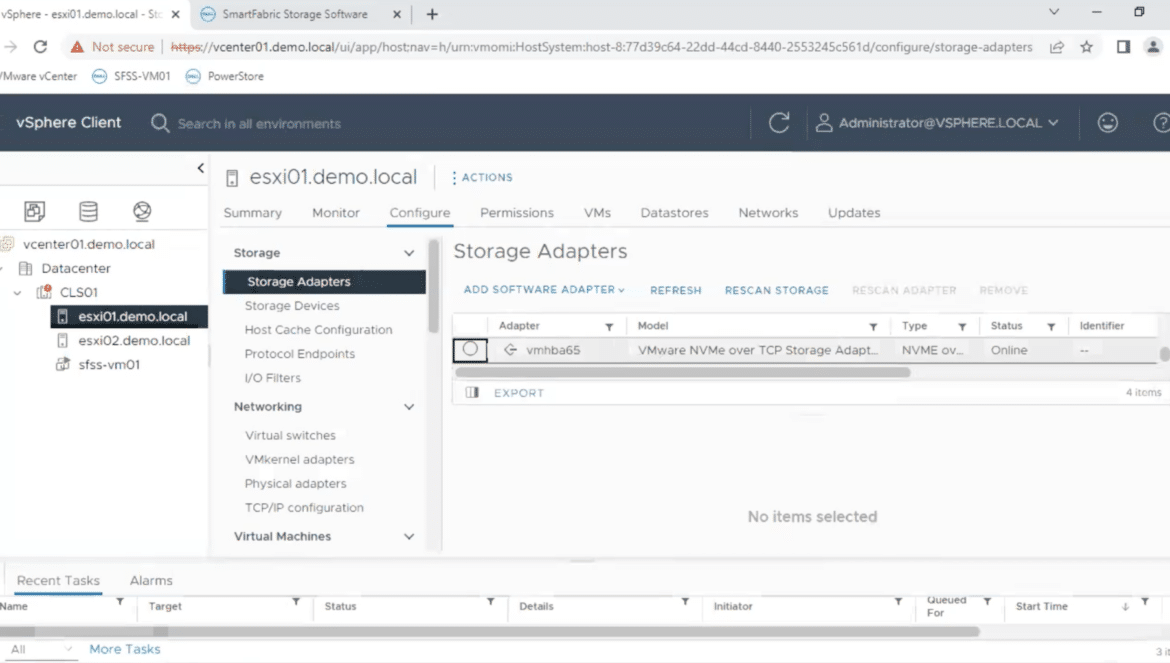Open the SFSS-VM01 bookmark
Viewport: 1170px width, 663px height.
pos(131,76)
